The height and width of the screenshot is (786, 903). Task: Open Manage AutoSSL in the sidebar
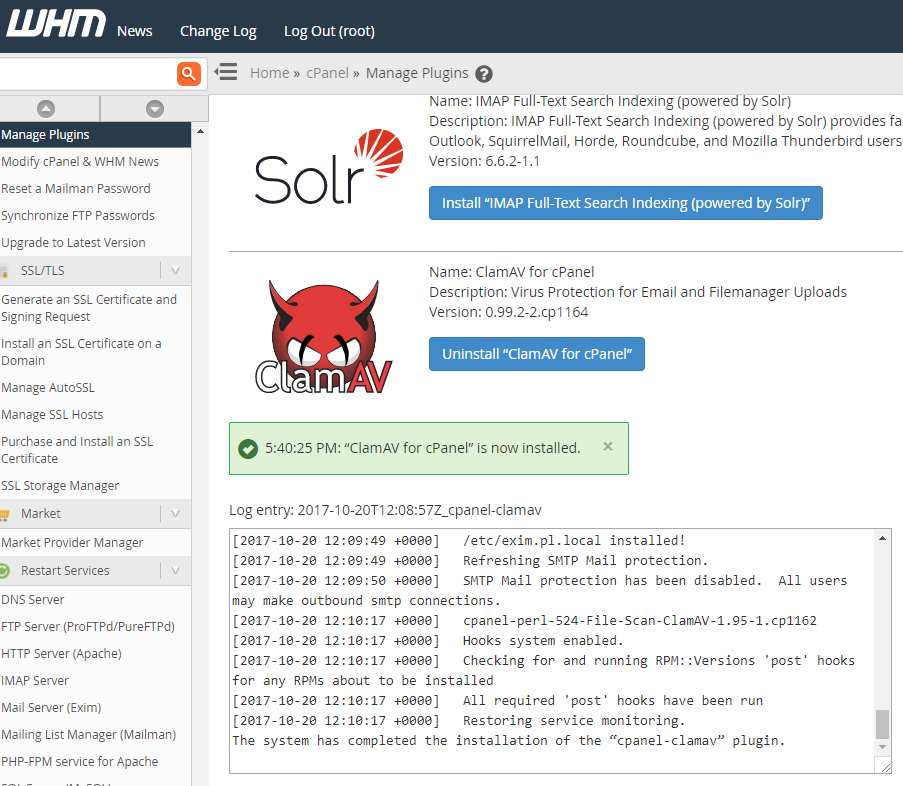48,388
